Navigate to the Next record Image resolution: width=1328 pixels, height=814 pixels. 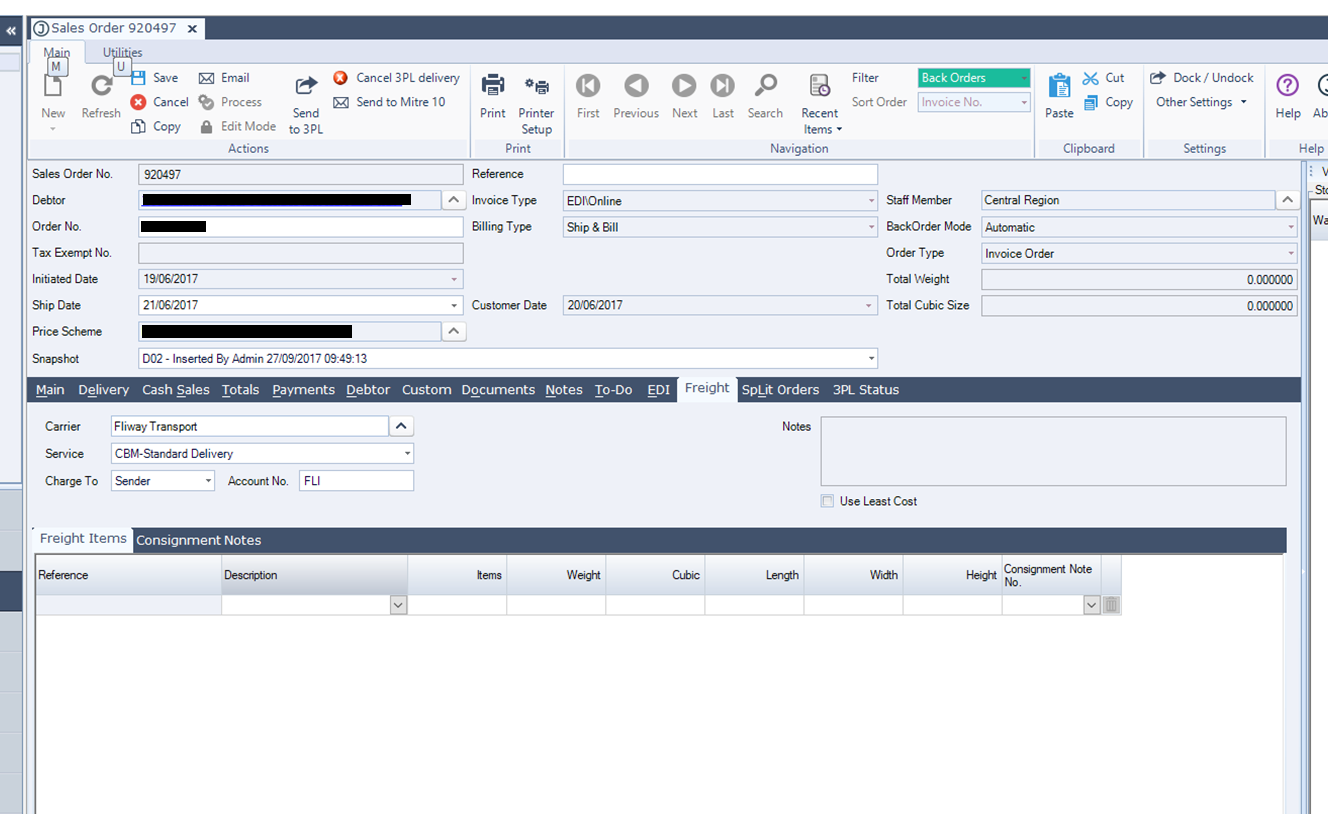pos(684,86)
